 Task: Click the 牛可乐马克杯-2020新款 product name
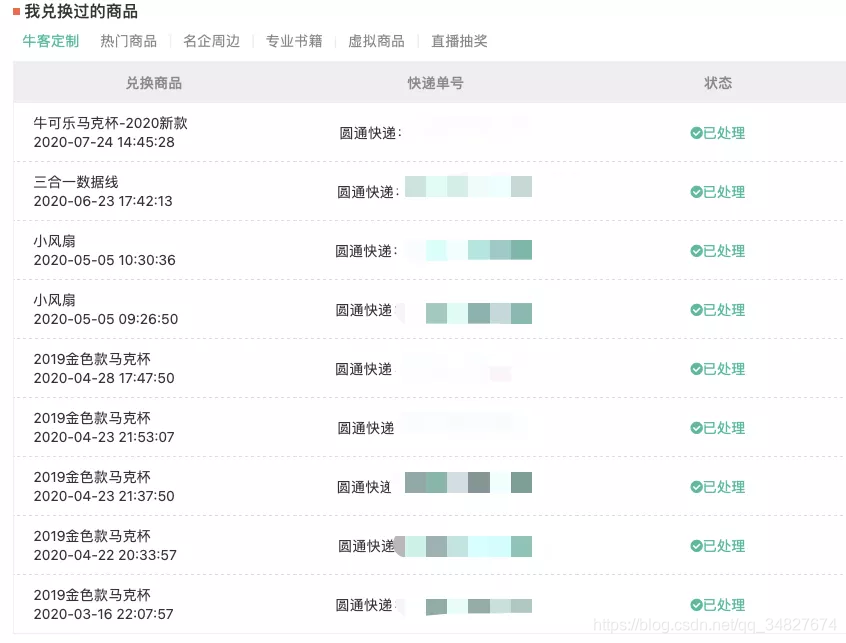click(111, 123)
